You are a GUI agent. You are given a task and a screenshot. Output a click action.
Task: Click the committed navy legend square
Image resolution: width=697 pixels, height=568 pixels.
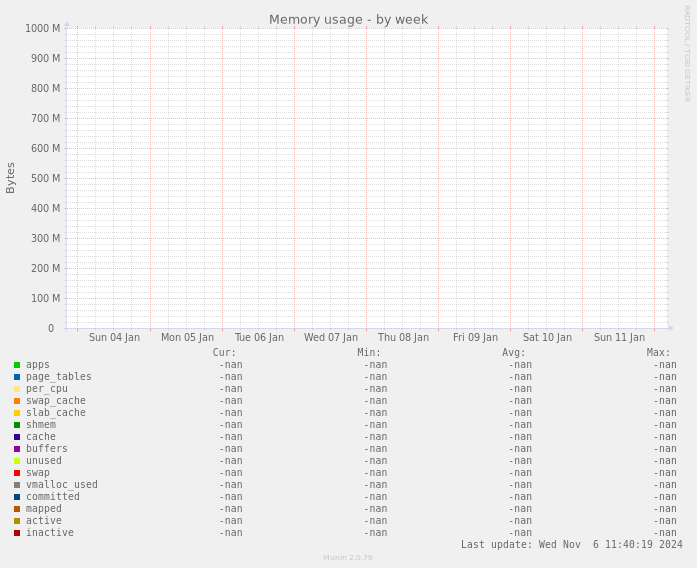point(17,497)
